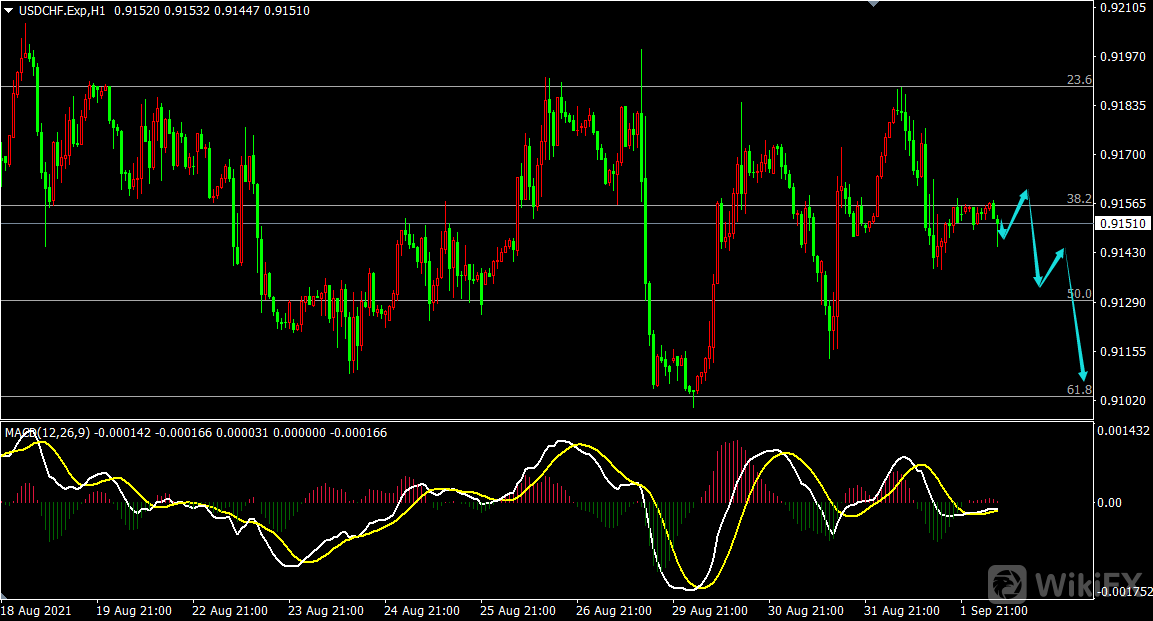Click the 0.92105 value on price scale

pos(1123,8)
